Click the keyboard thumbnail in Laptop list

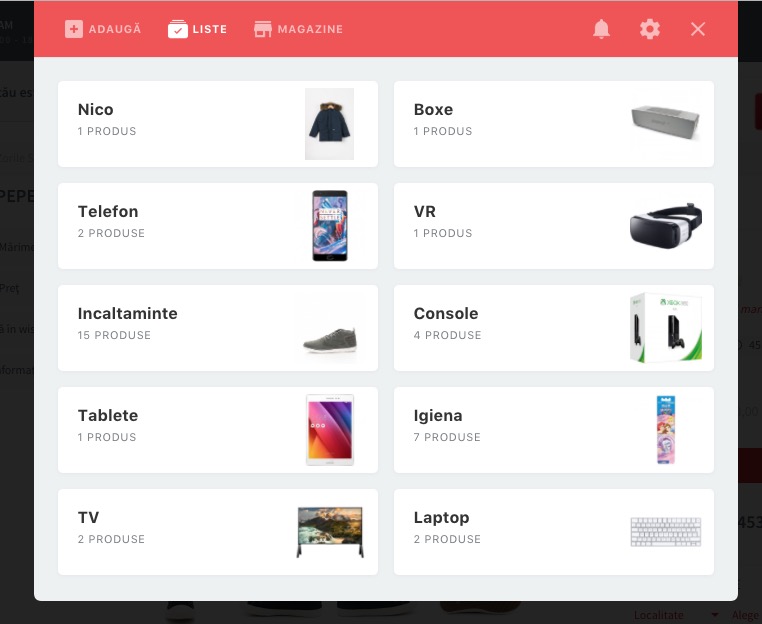click(x=666, y=532)
